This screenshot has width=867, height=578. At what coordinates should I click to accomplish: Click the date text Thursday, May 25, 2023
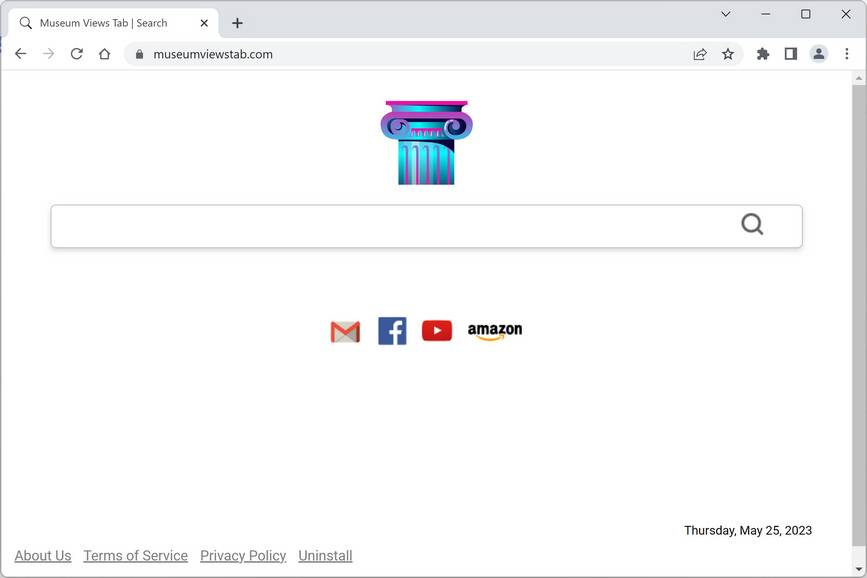[748, 530]
